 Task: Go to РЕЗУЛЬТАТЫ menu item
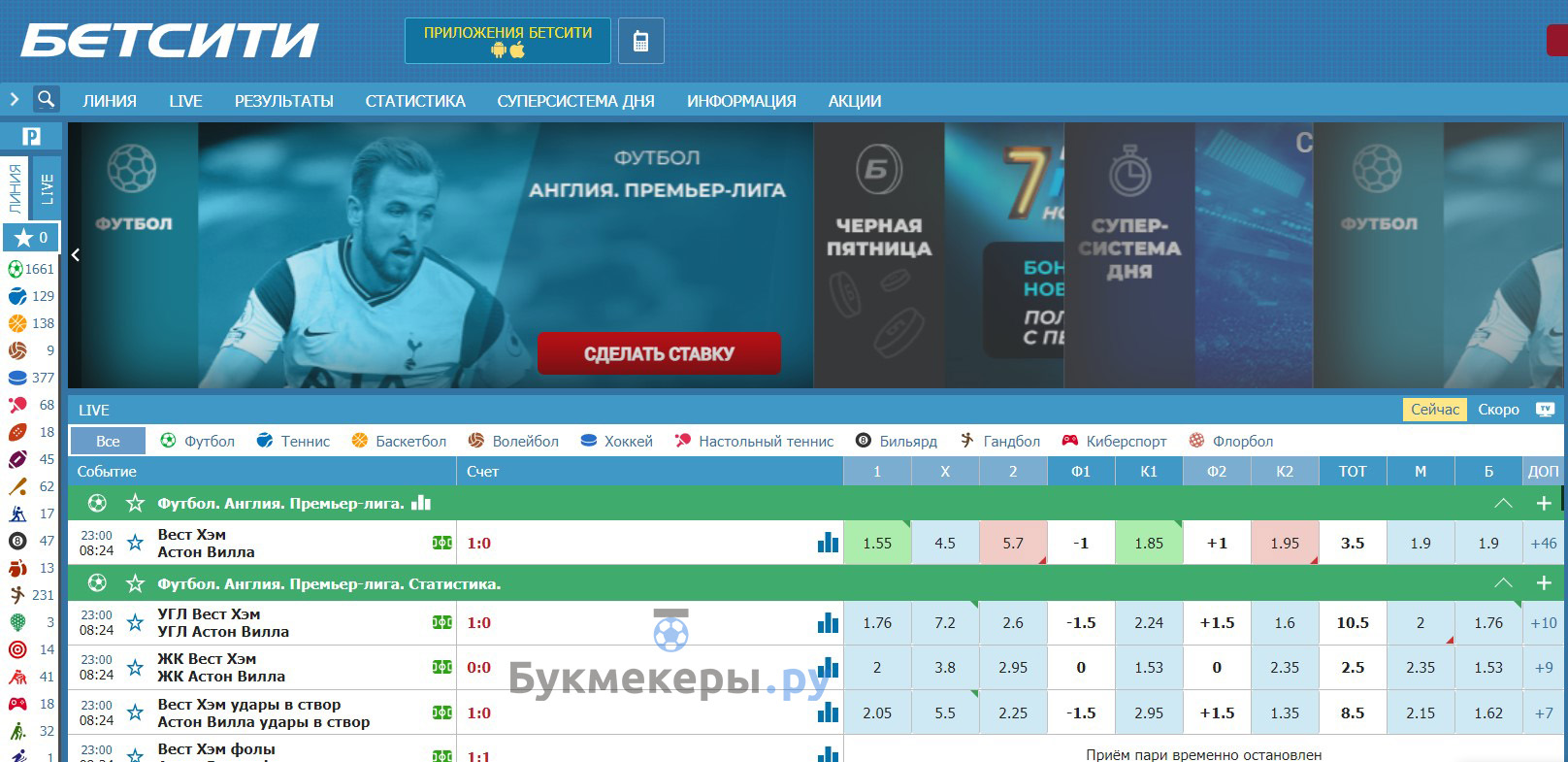coord(283,101)
